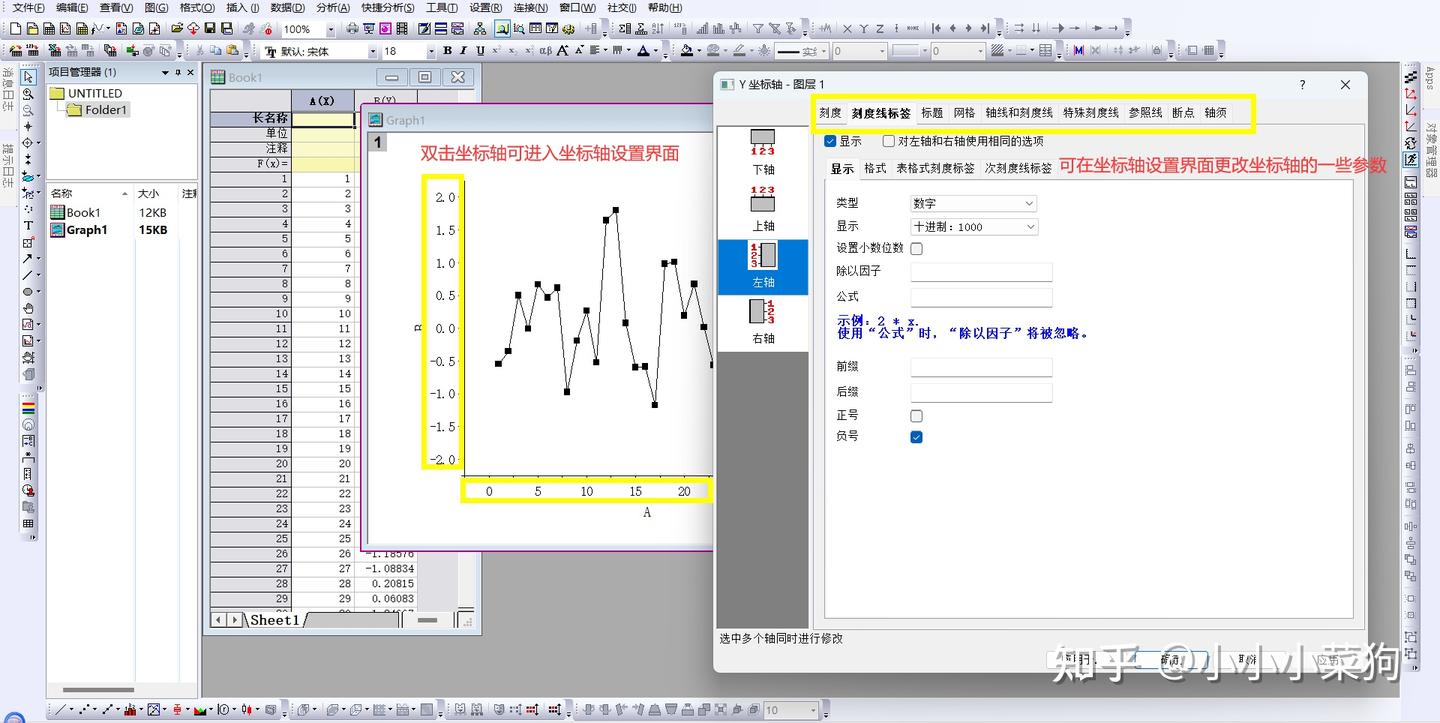Viewport: 1440px width, 723px height.
Task: Click the Underline formatting icon
Action: click(481, 50)
